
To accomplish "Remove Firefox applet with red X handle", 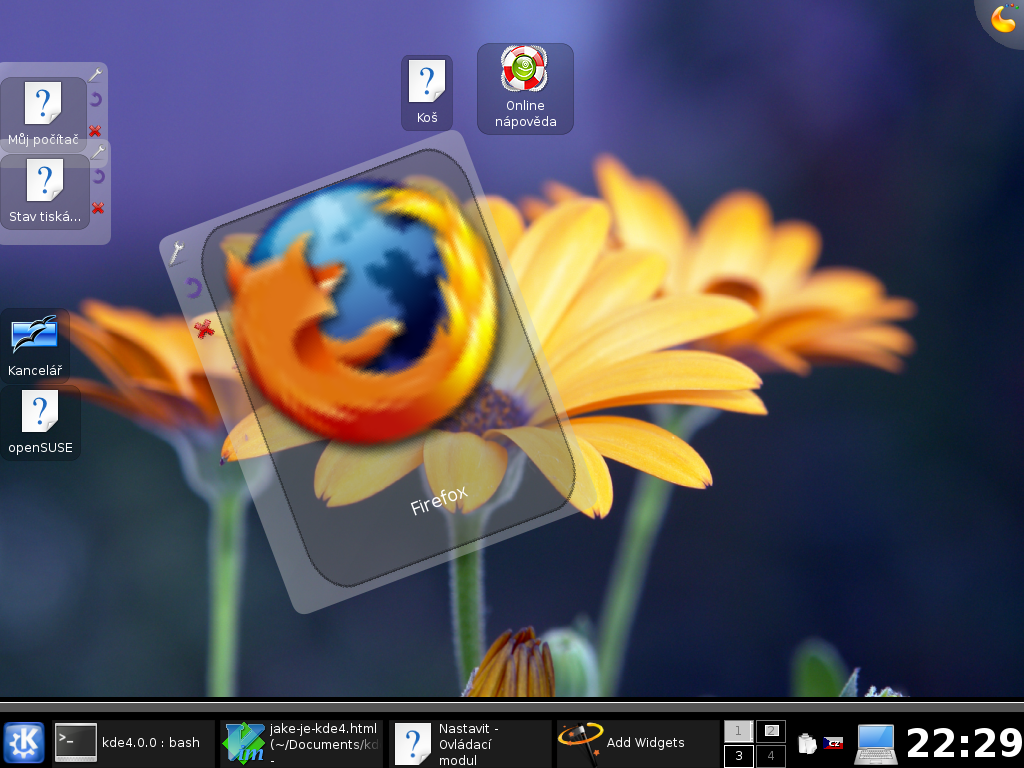I will (204, 329).
